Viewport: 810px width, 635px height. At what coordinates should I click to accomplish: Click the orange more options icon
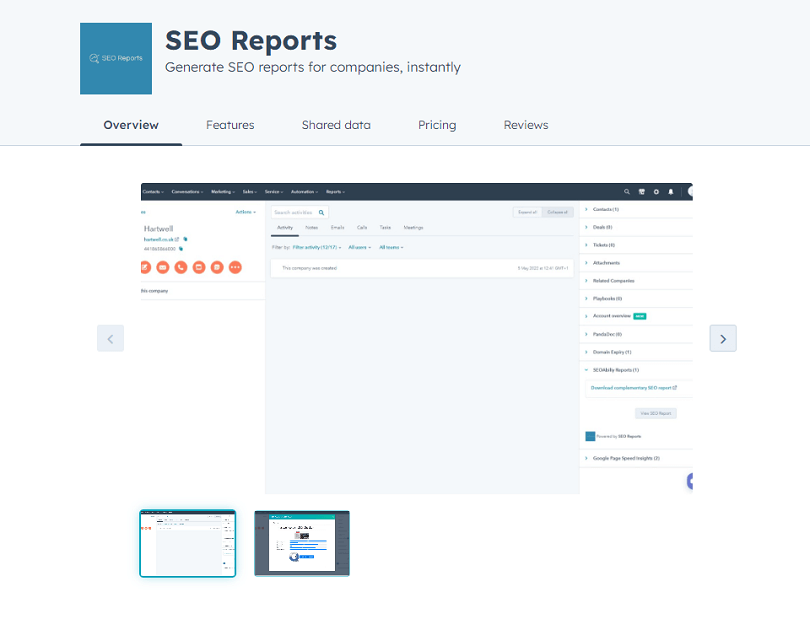coord(235,267)
